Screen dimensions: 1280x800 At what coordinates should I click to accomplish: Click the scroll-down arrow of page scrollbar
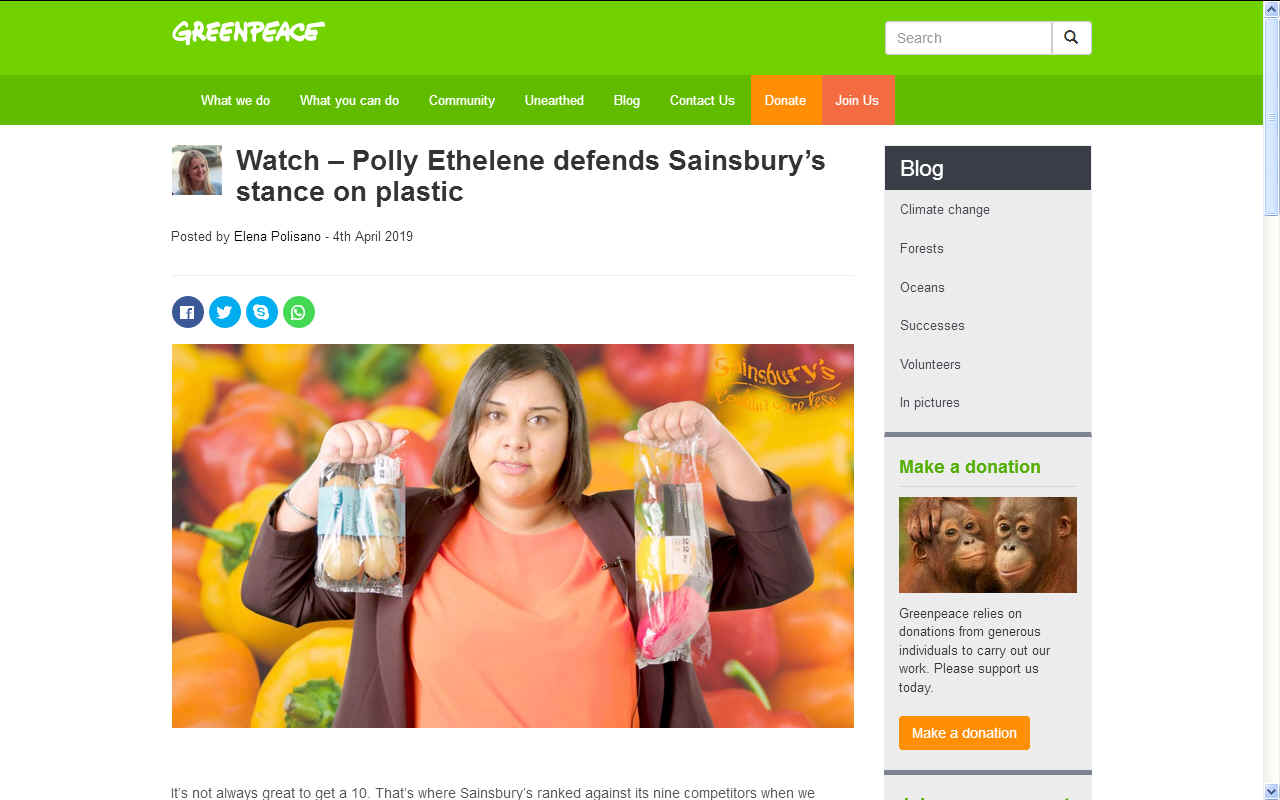[1271, 792]
